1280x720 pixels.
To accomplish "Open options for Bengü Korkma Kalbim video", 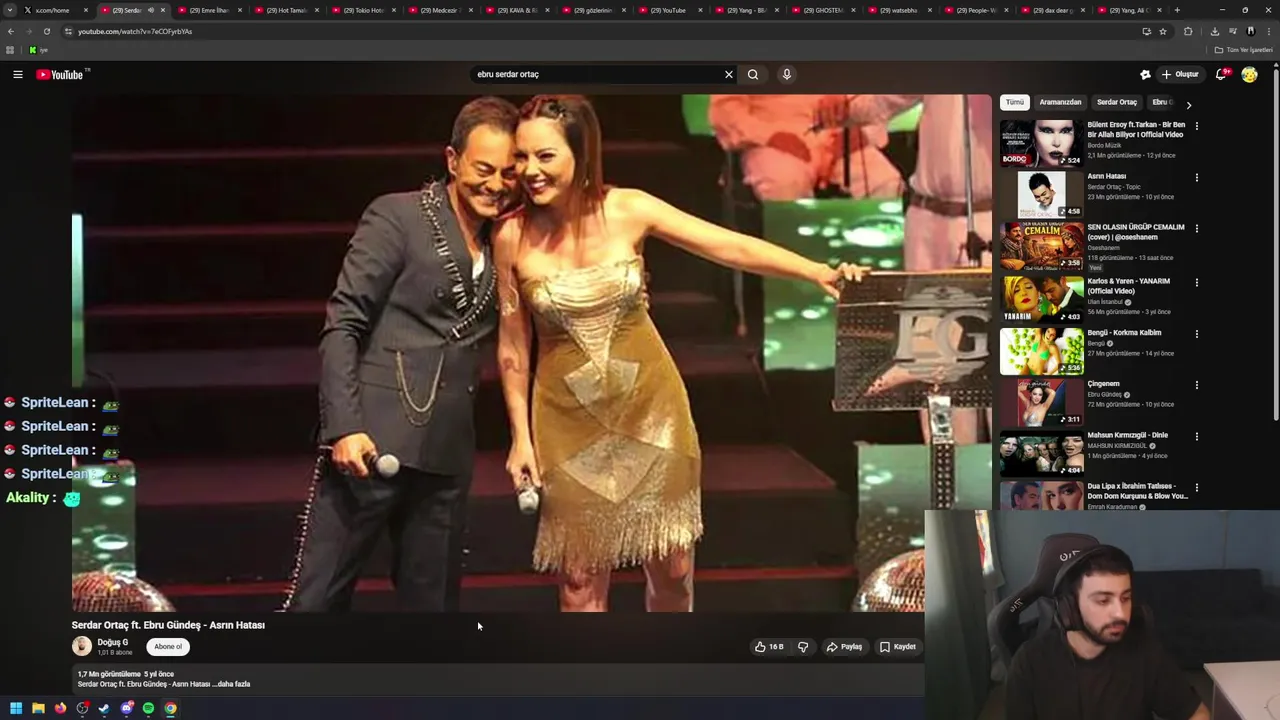I will point(1196,333).
